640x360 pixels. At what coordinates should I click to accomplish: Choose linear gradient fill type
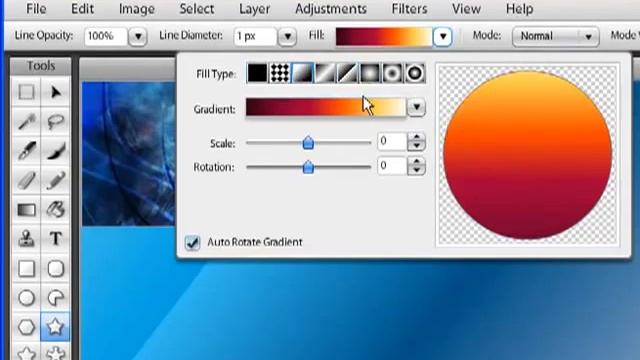tap(302, 73)
